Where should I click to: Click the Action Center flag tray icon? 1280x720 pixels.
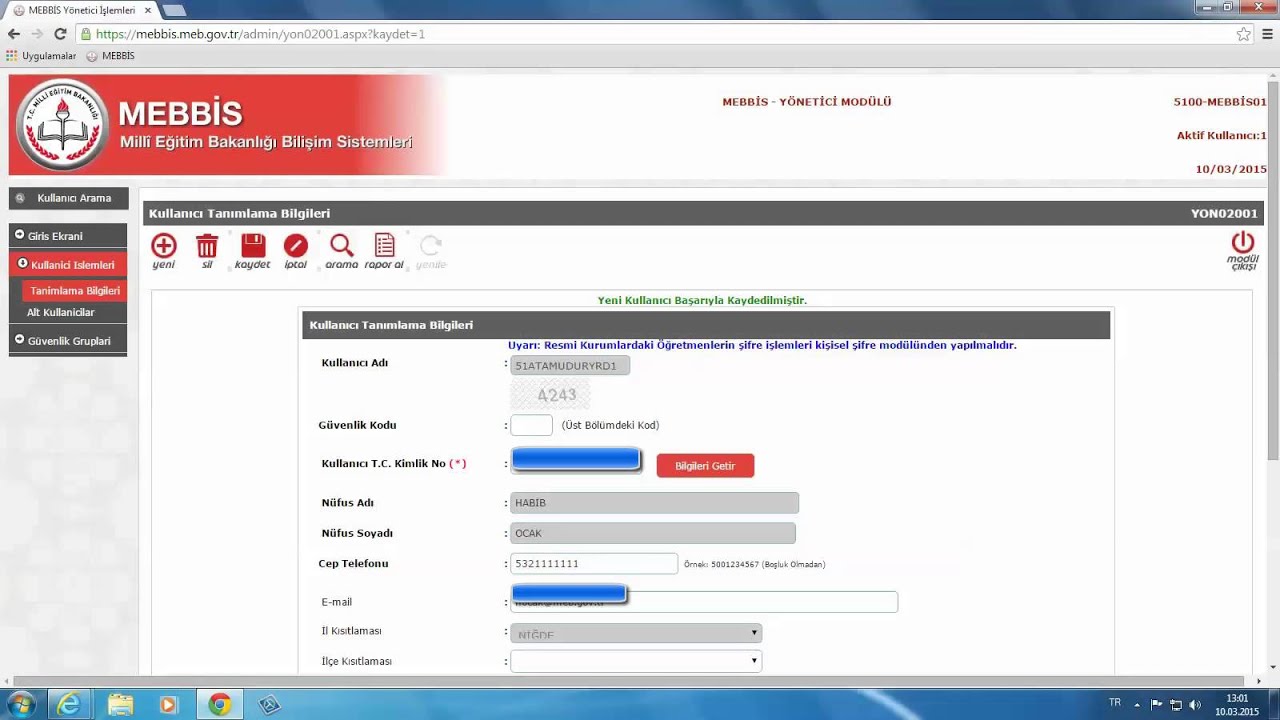(1157, 704)
